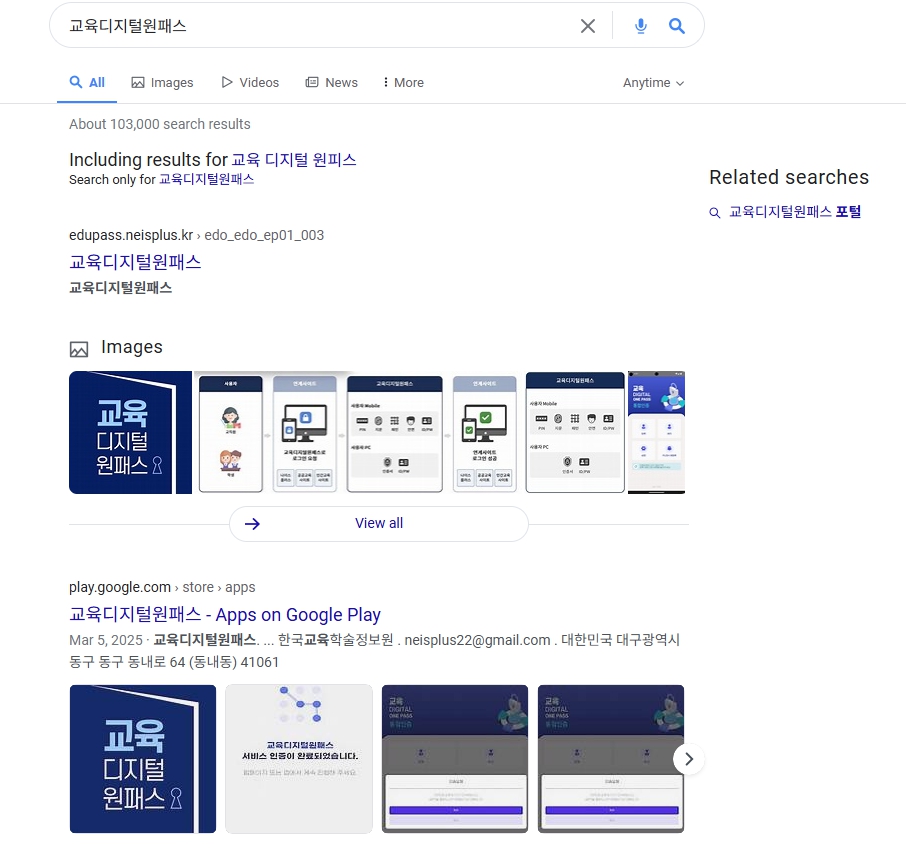Open the service authentication complete screenshot thumbnail

(x=299, y=759)
